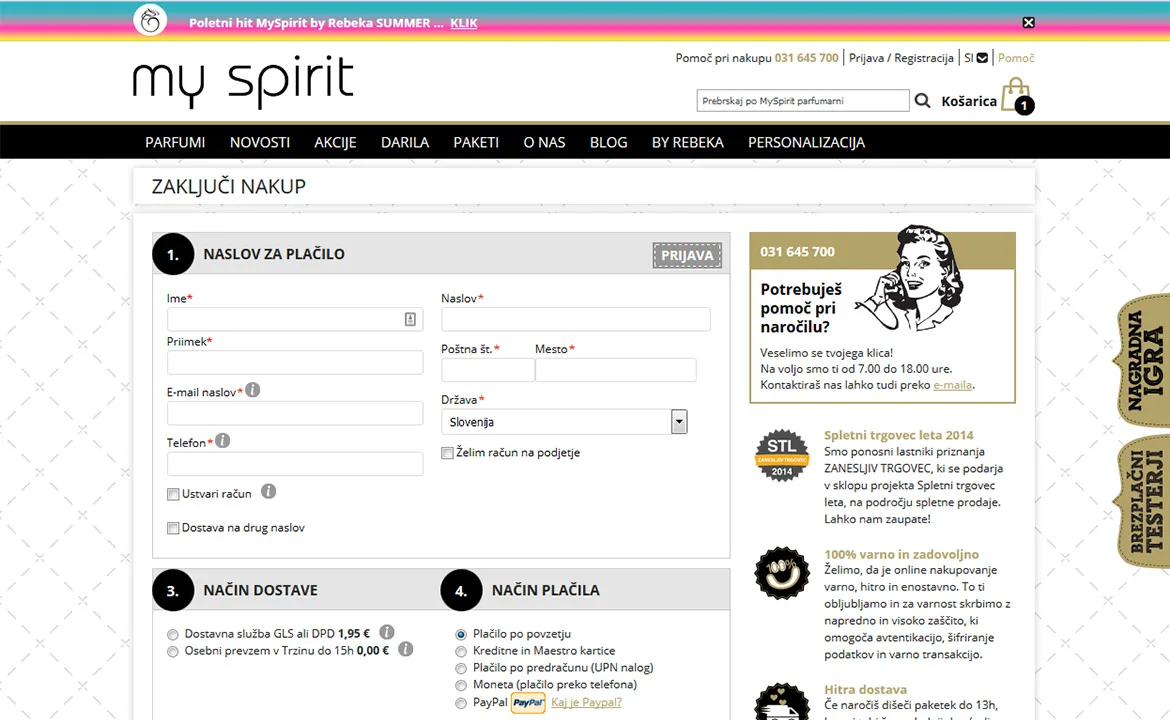Viewport: 1170px width, 720px height.
Task: Open the Država dropdown showing Slovenija
Action: point(564,422)
